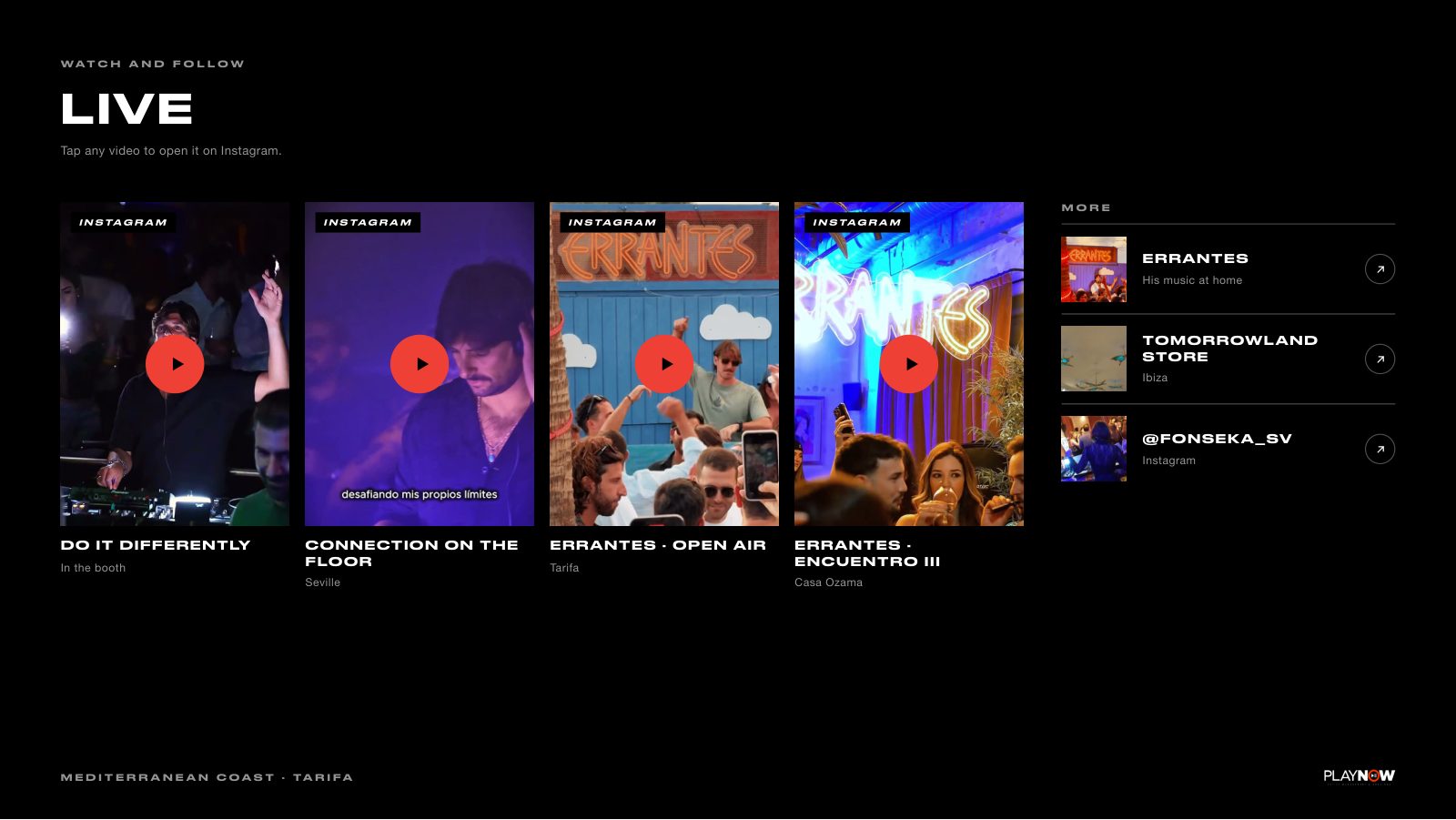Click 'Instagram' subtitle under @FONSEKA_SV
This screenshot has height=820, width=1456.
[1169, 461]
